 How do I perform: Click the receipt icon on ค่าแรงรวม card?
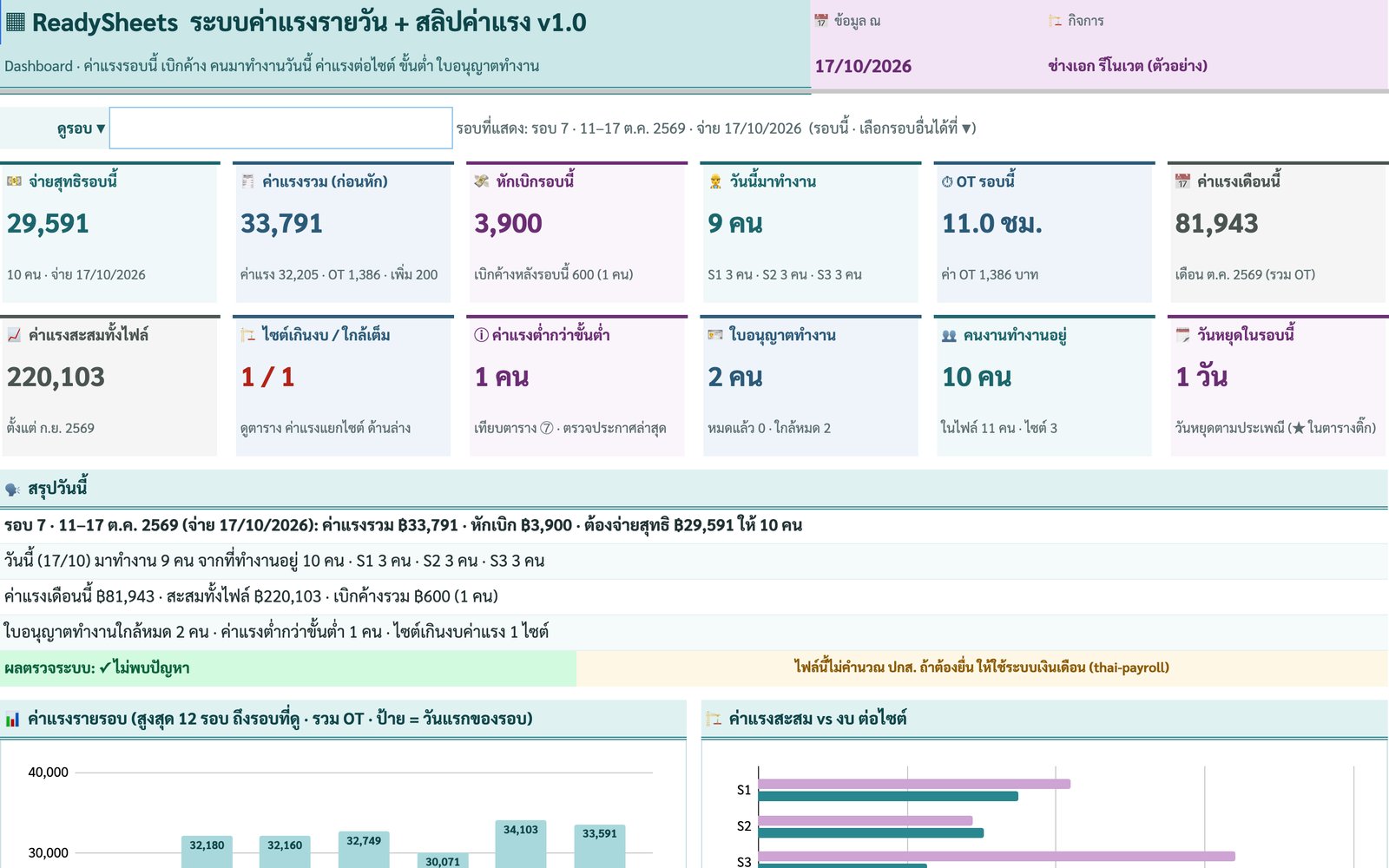click(248, 181)
